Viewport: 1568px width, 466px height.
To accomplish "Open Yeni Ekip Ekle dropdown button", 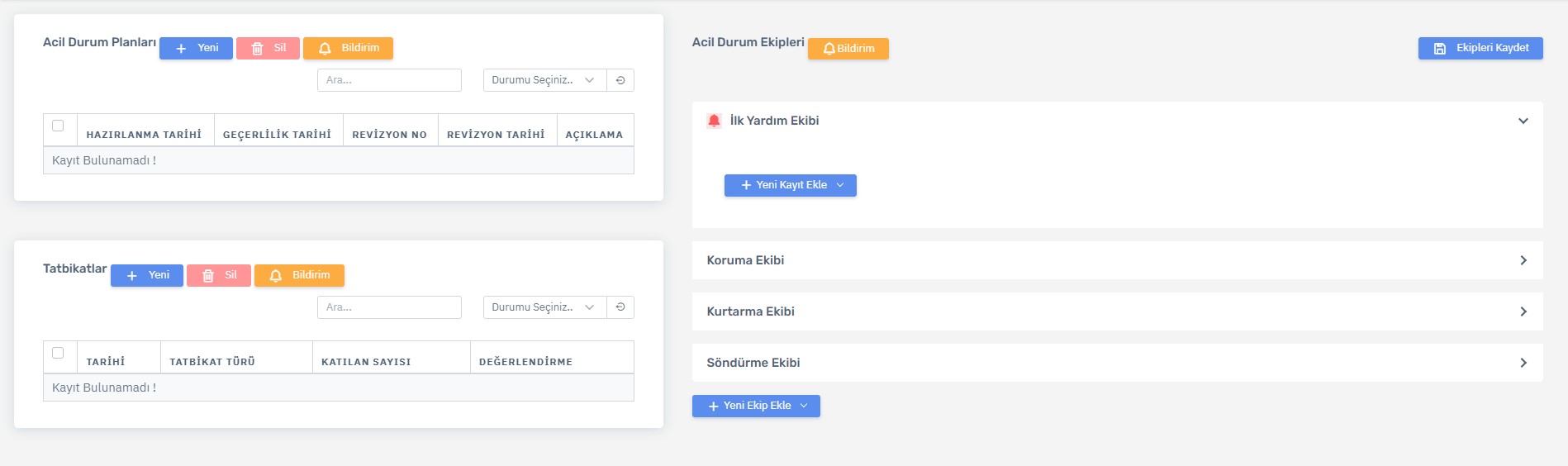I will click(756, 406).
